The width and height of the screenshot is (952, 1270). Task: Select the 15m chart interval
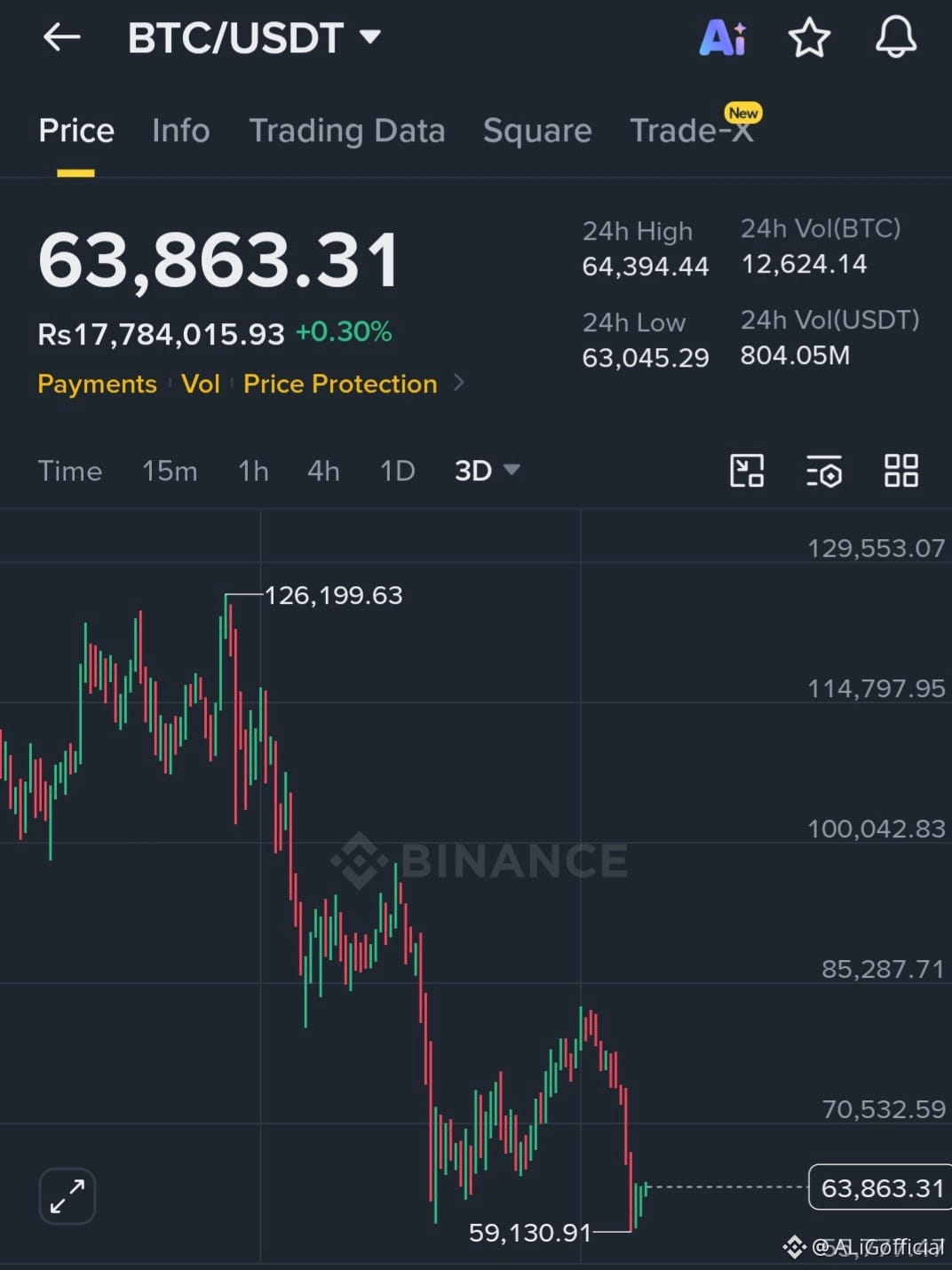(170, 471)
